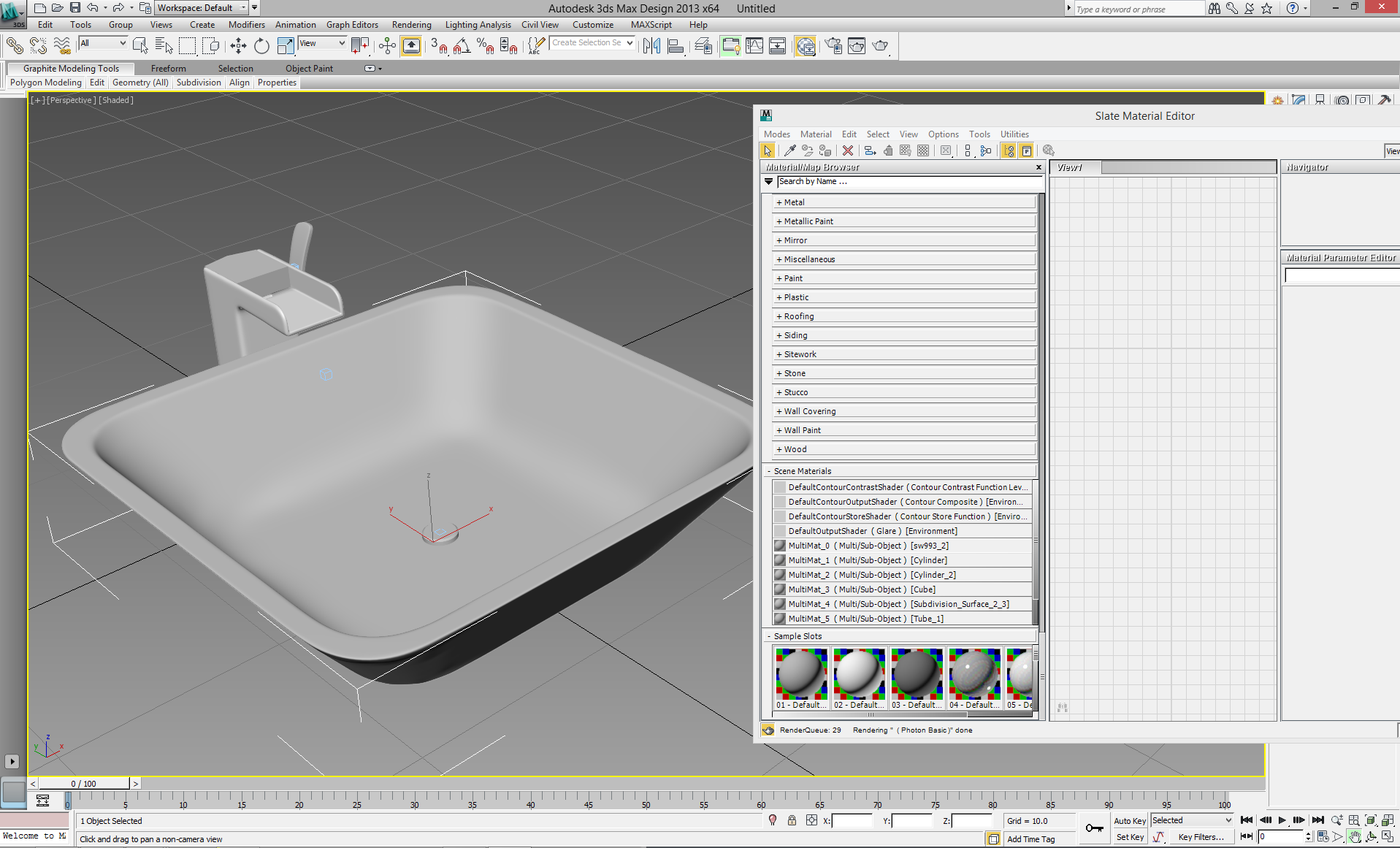Click the Key Filters button
Screen dimensions: 1400x848
coord(1201,837)
